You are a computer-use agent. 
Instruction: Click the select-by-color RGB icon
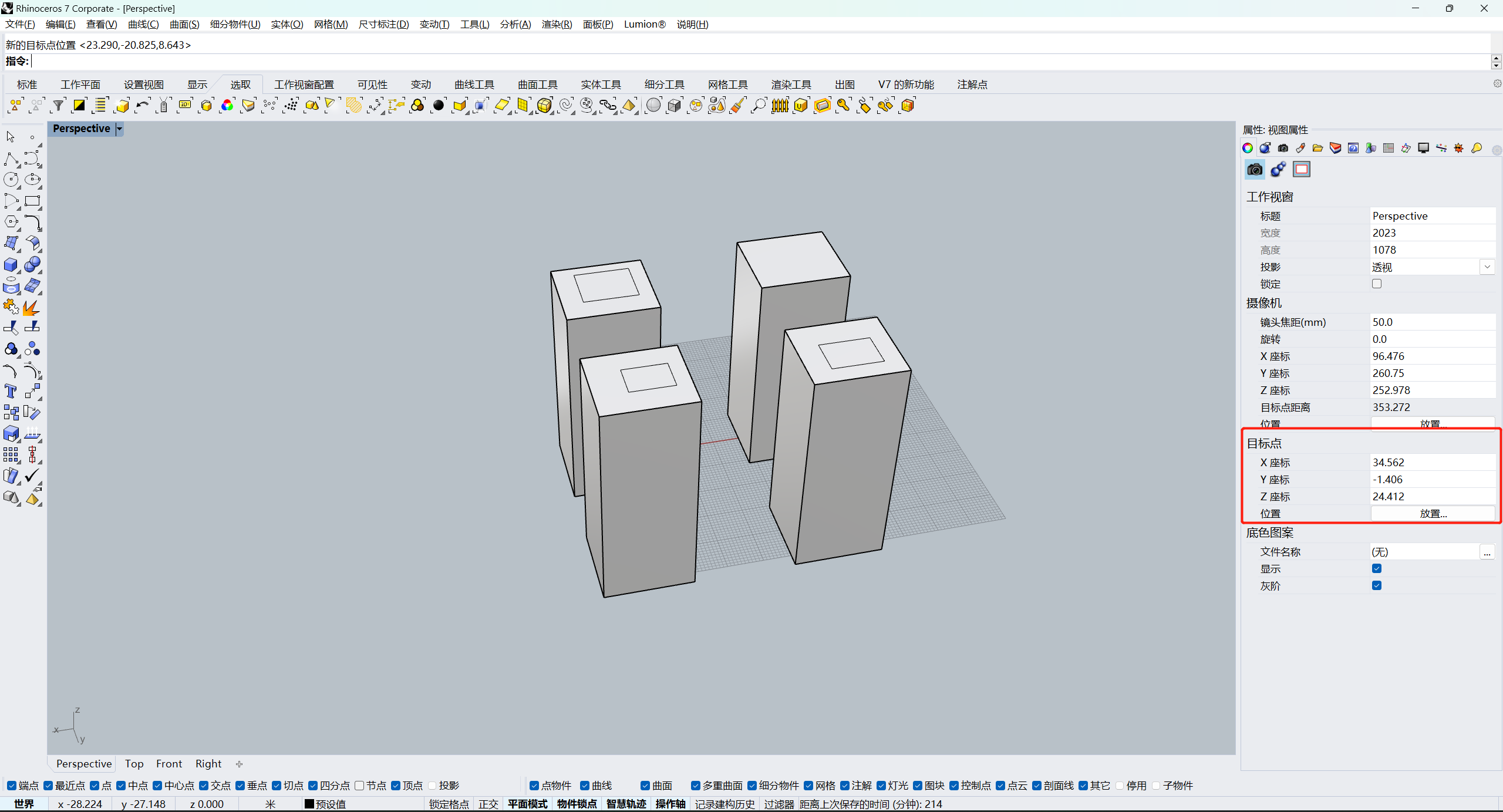[227, 106]
